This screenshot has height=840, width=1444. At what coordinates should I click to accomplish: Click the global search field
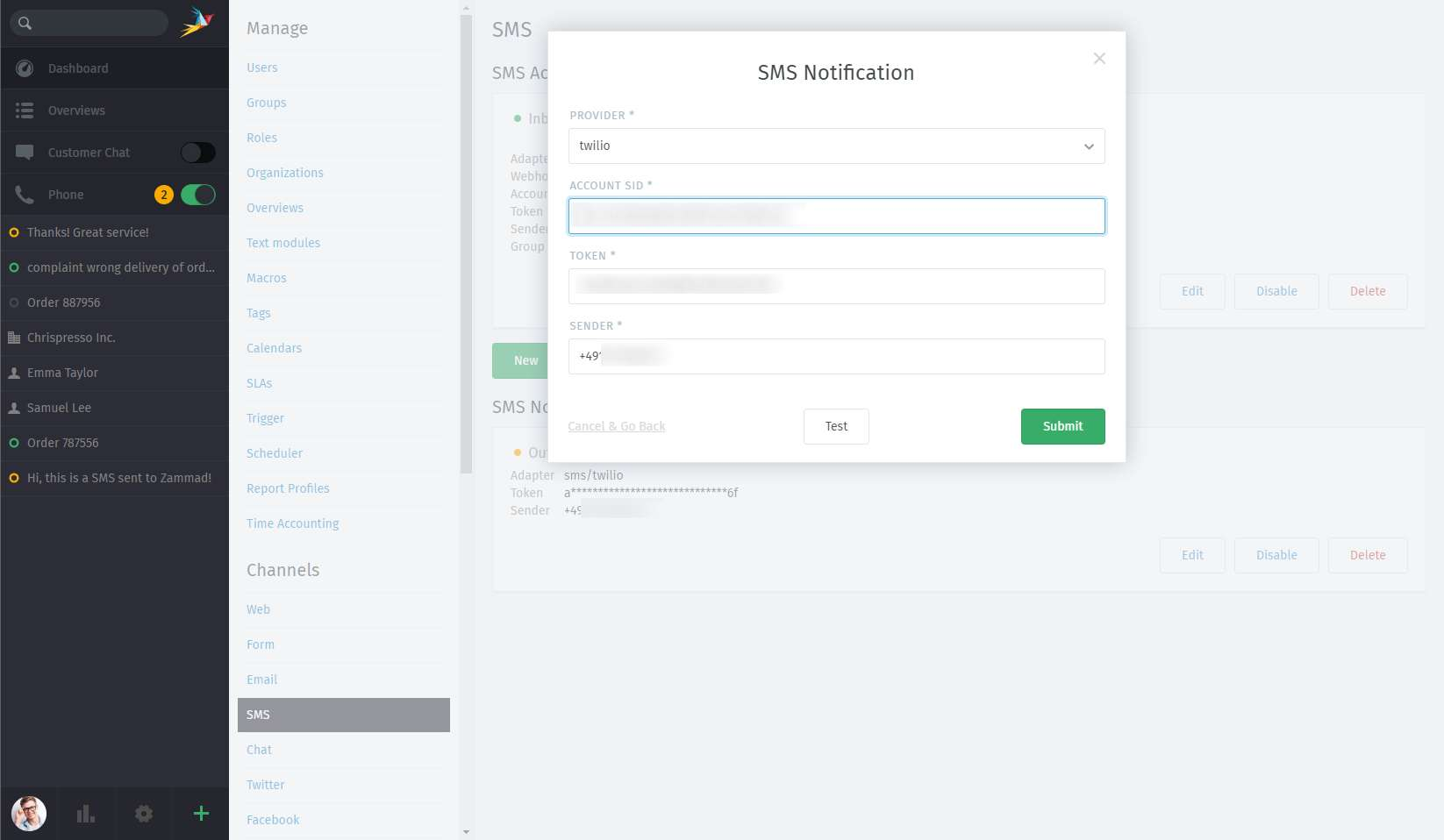(x=89, y=23)
